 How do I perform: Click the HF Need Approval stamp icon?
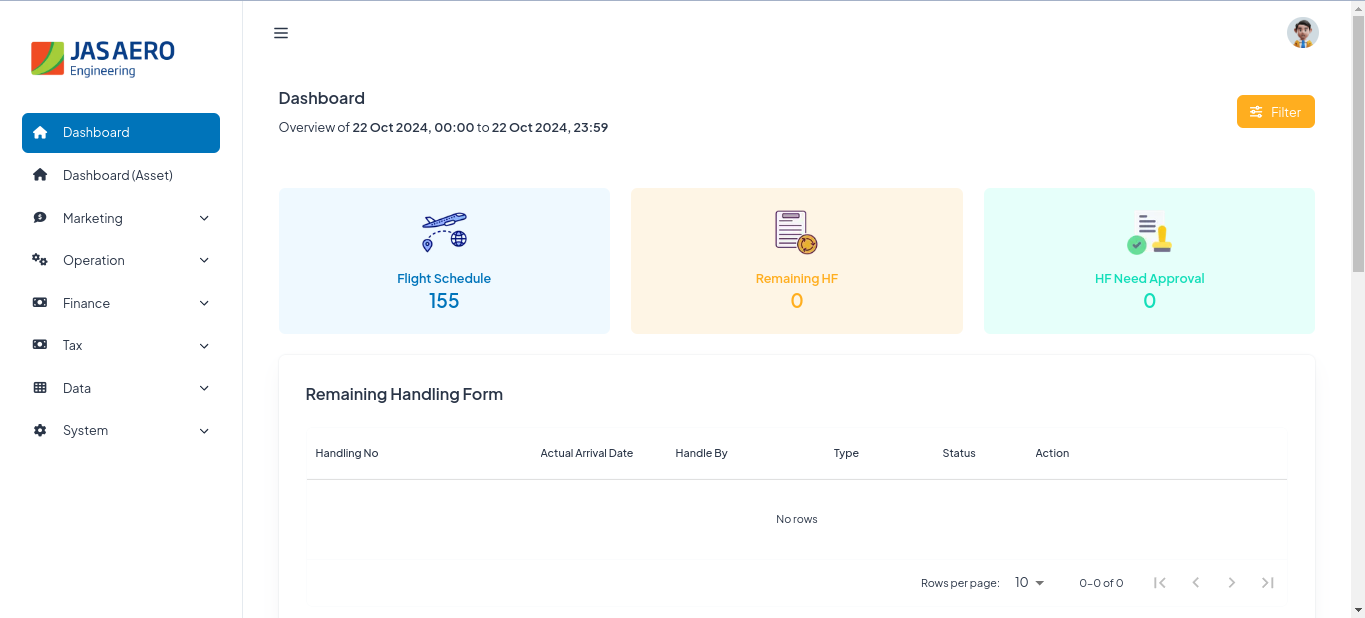[1149, 232]
